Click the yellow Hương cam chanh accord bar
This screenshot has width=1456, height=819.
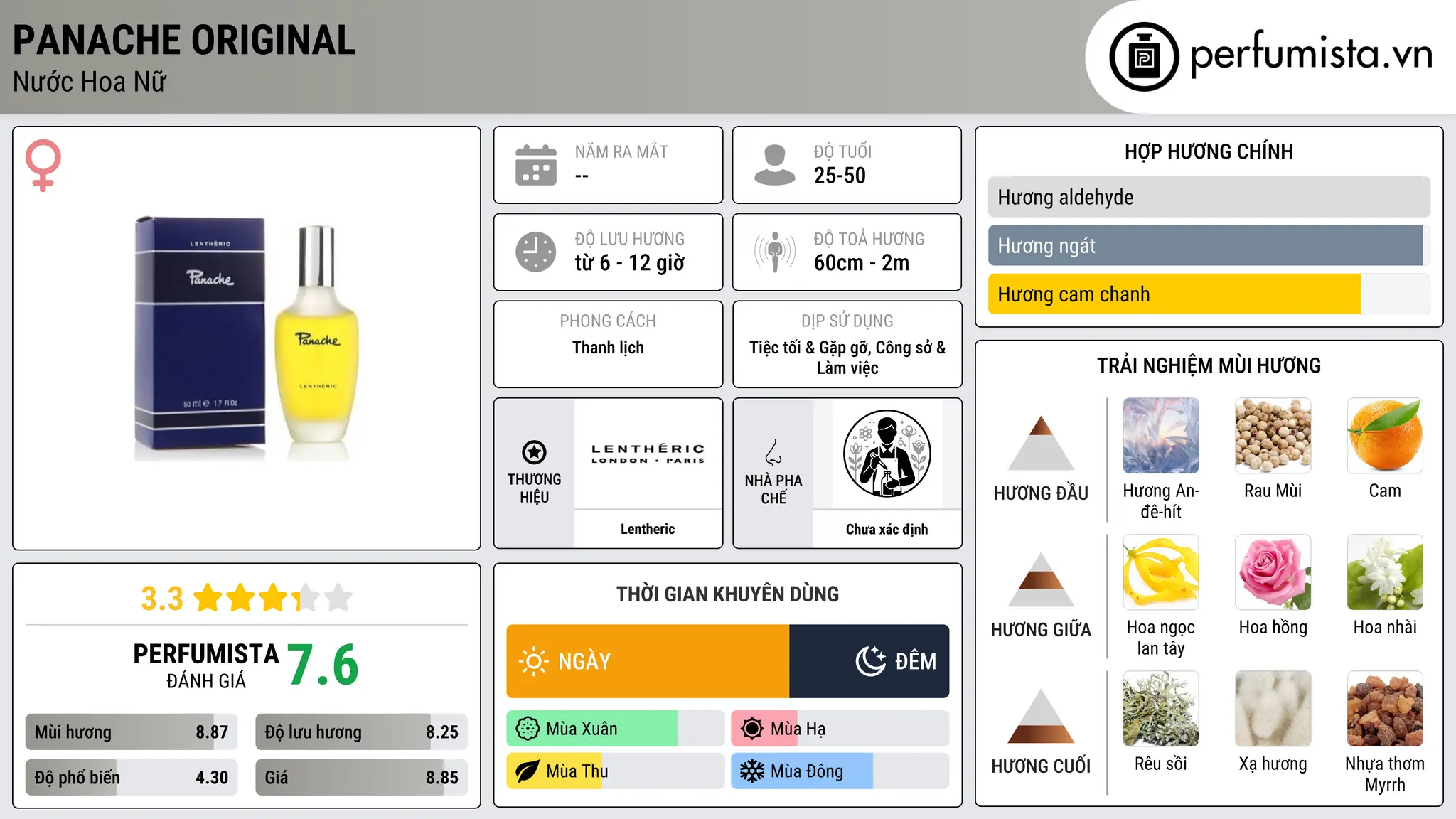[x=1209, y=294]
